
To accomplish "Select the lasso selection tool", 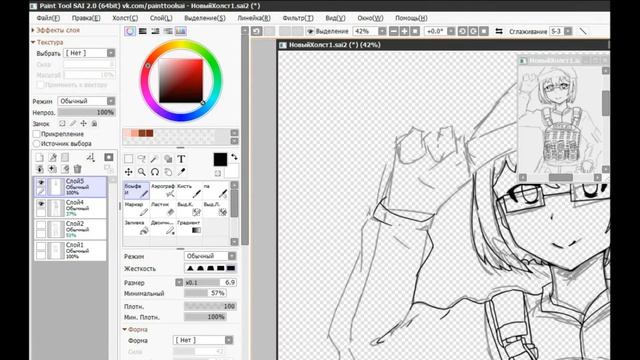I will (142, 159).
